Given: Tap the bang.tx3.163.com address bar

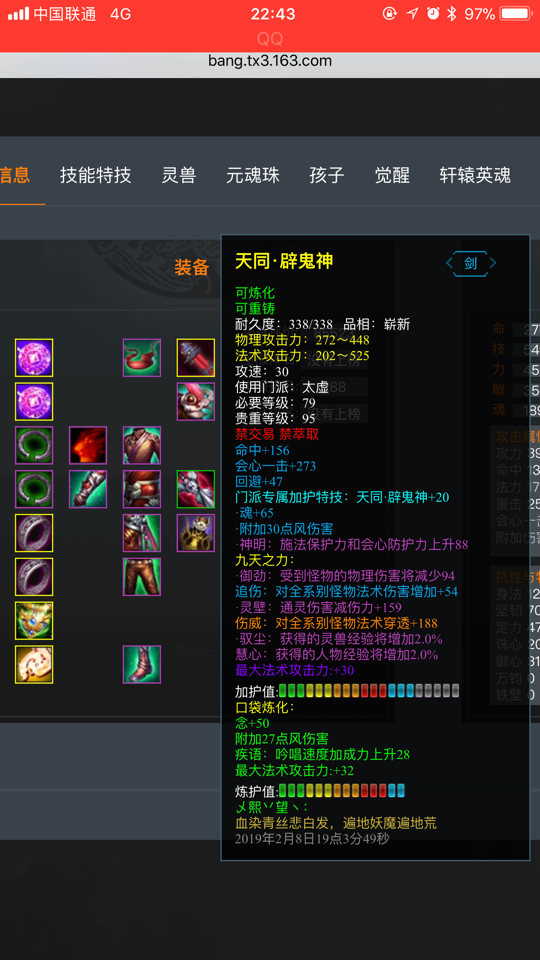Looking at the screenshot, I should pos(270,61).
